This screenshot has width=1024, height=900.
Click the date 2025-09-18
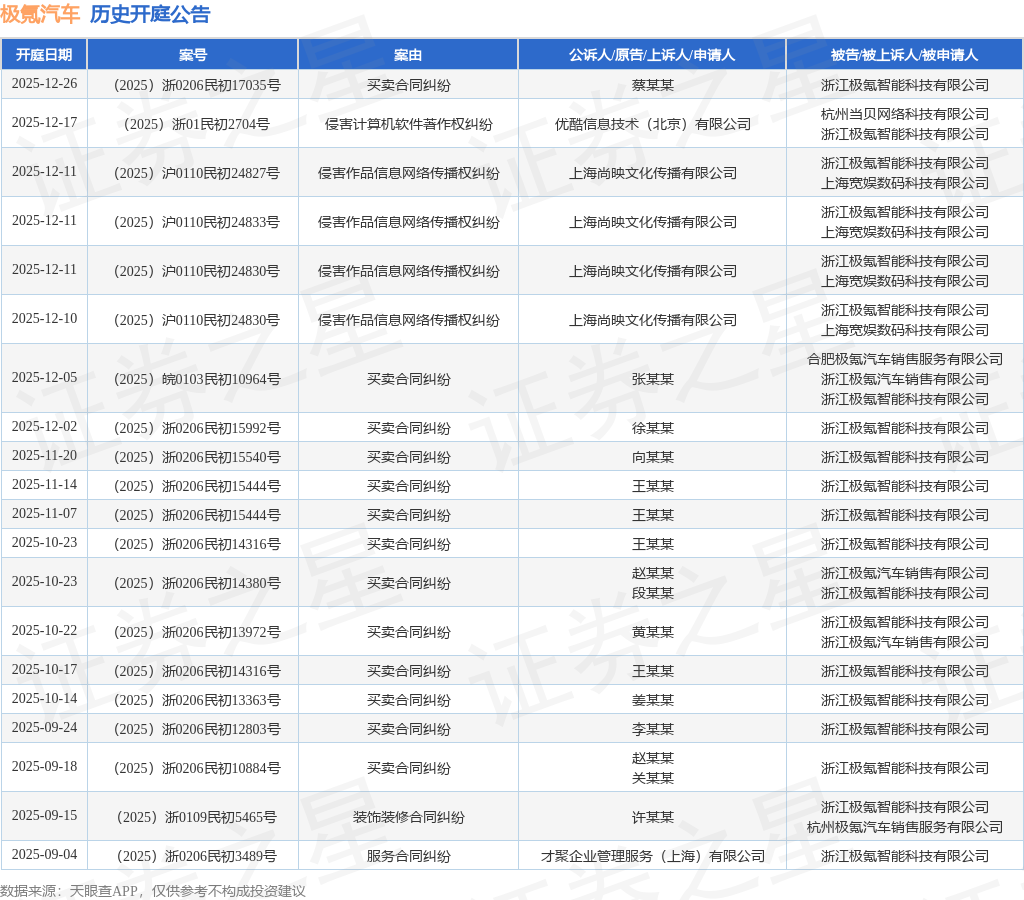click(x=44, y=767)
